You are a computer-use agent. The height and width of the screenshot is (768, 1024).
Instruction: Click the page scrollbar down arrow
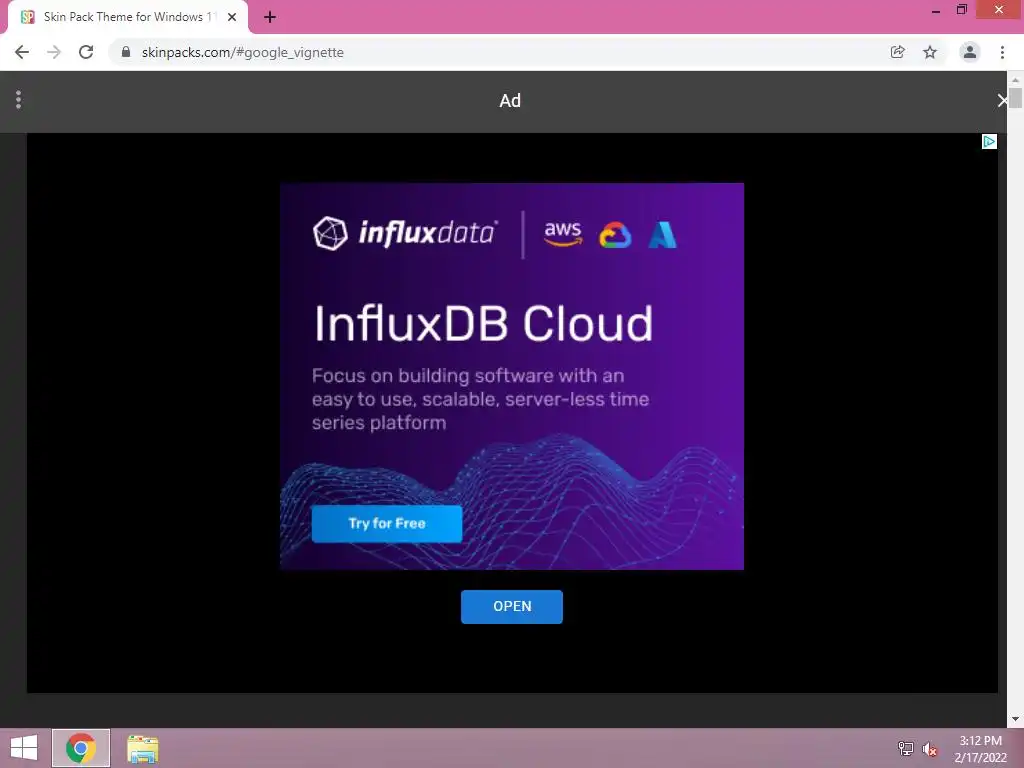[x=1015, y=720]
